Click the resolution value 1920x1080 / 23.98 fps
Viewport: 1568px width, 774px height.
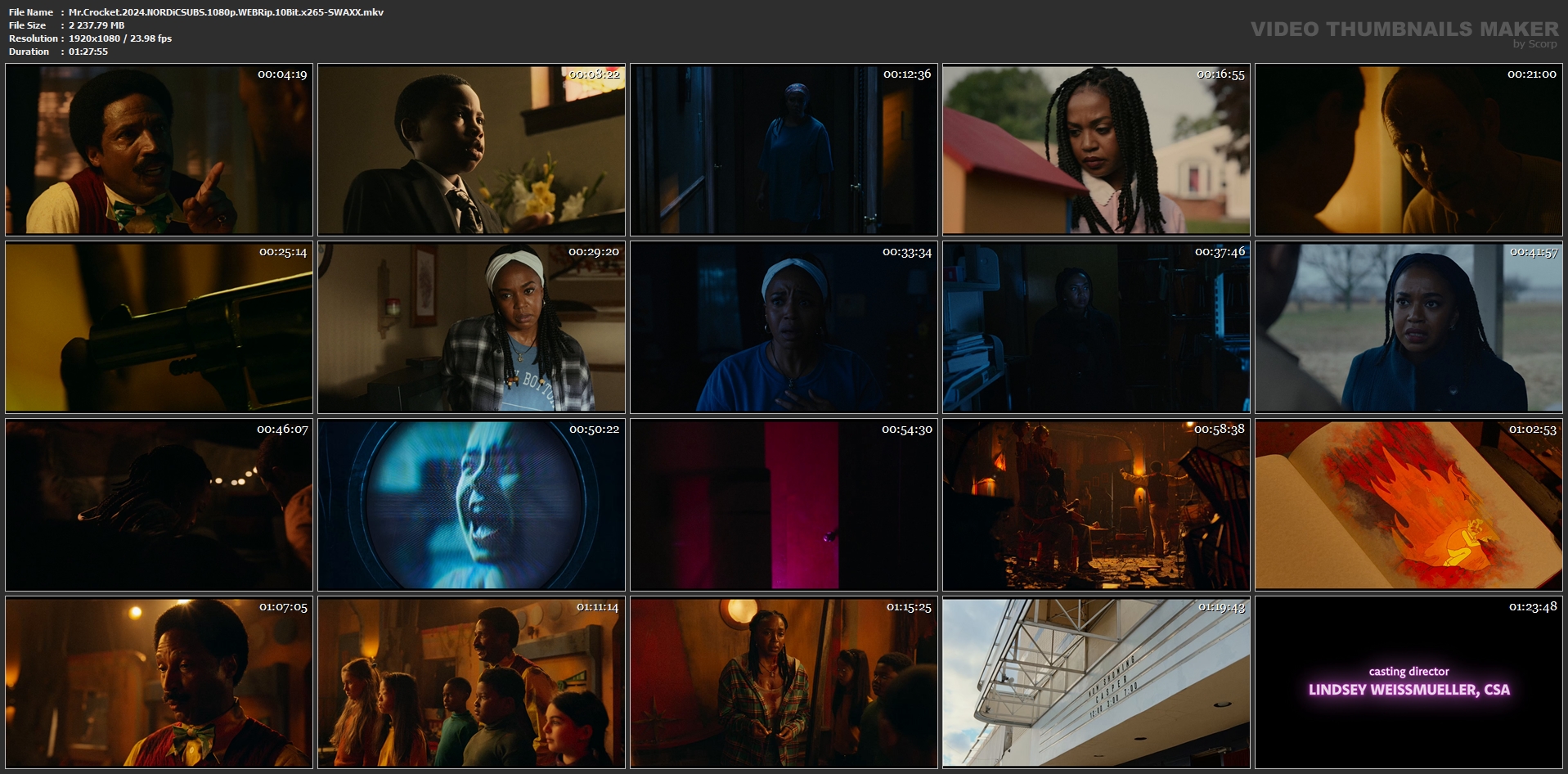[x=120, y=38]
